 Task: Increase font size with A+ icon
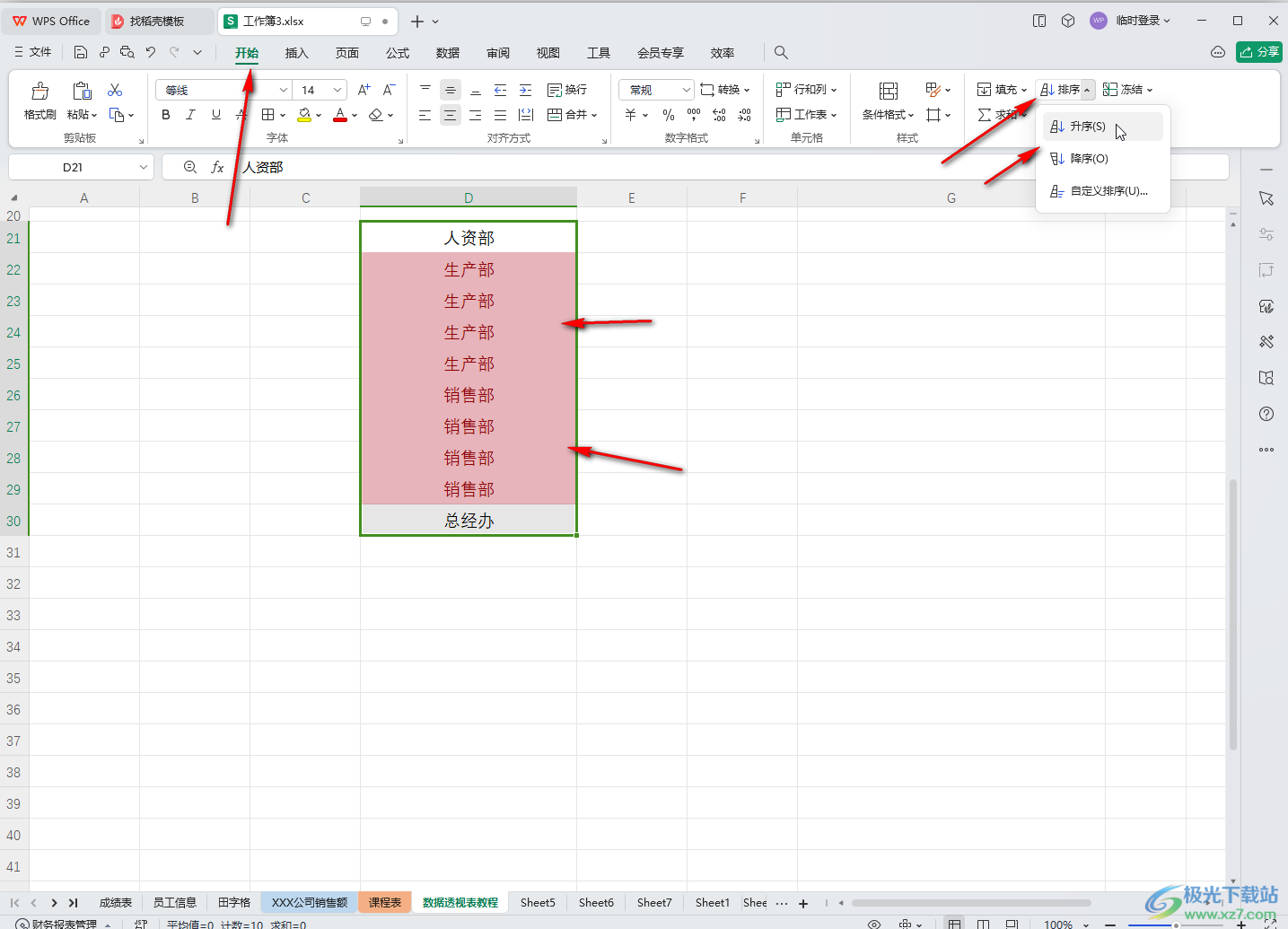click(x=364, y=90)
